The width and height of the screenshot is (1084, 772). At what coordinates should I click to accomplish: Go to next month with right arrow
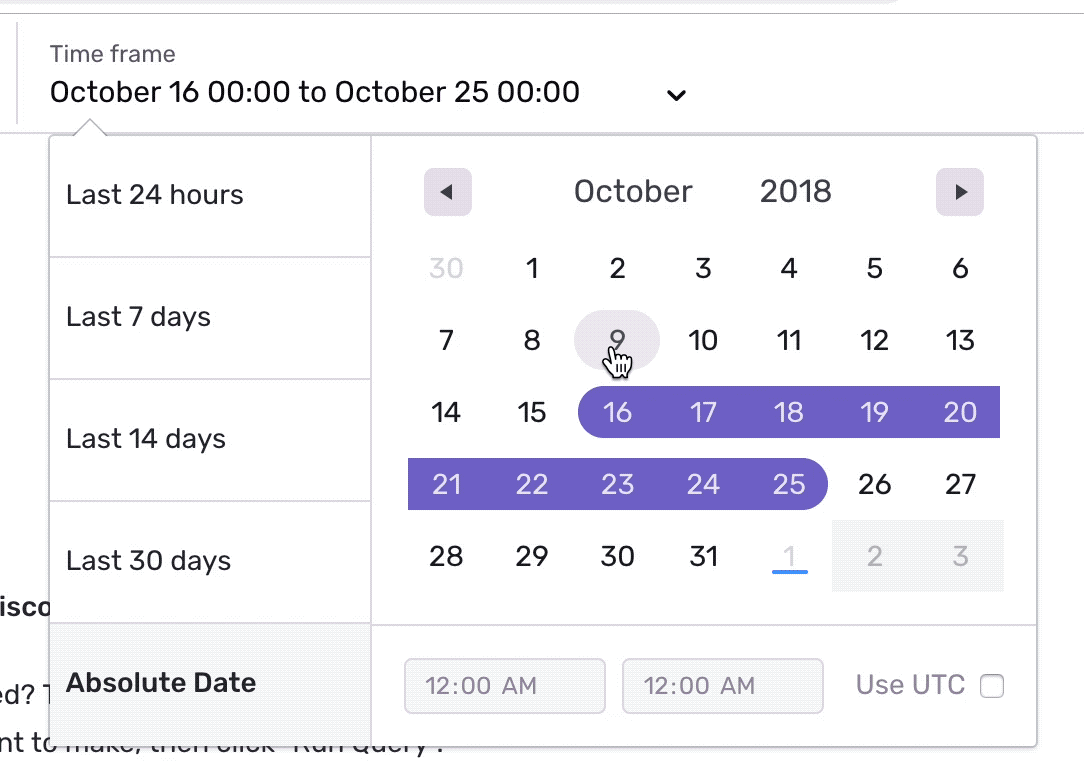960,192
